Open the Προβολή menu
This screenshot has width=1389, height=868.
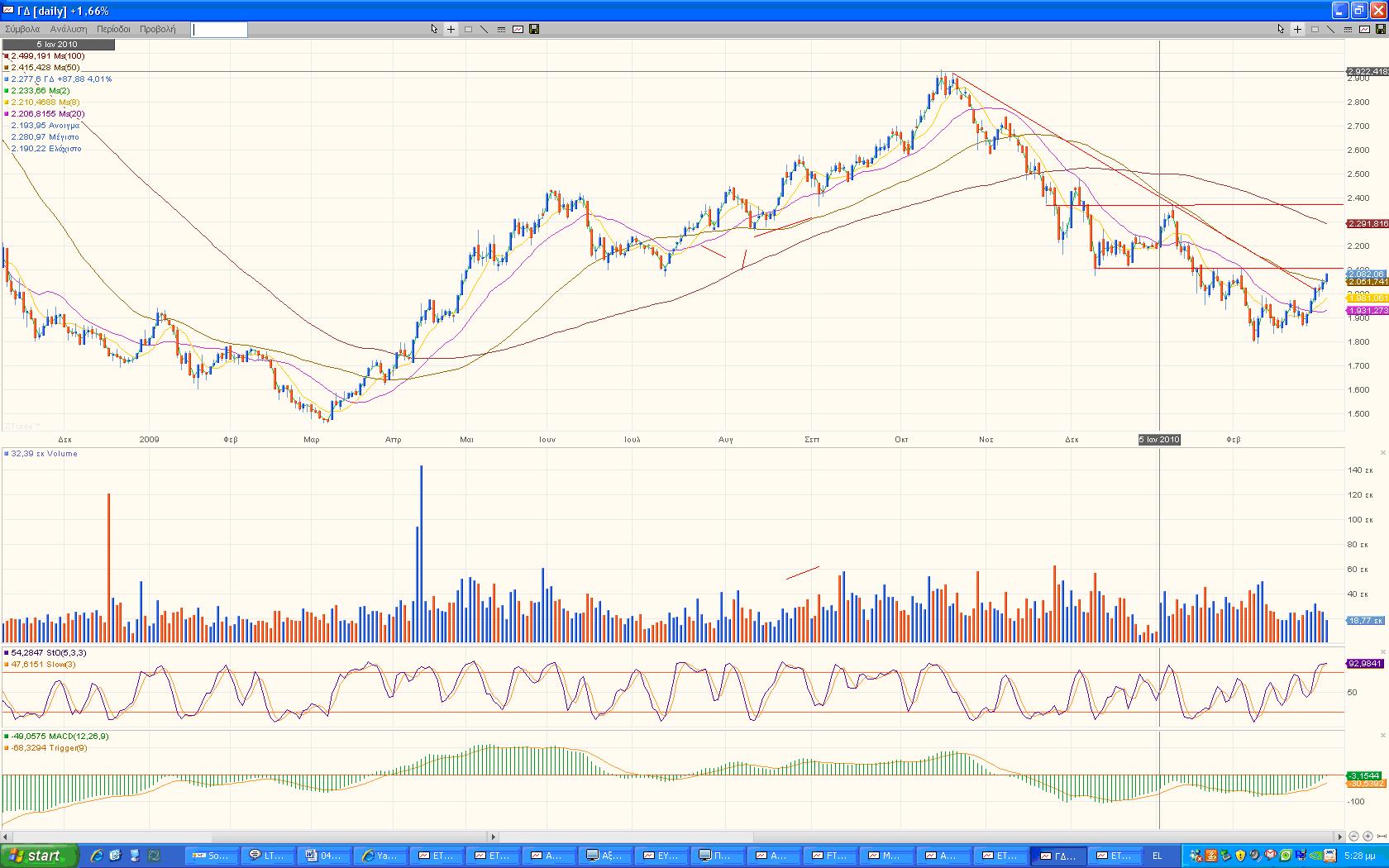point(157,29)
